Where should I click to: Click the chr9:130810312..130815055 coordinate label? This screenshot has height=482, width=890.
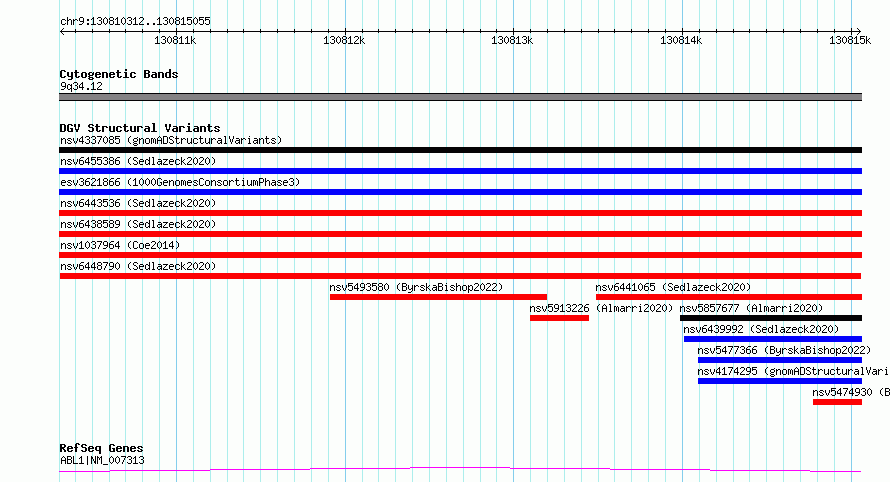(135, 21)
